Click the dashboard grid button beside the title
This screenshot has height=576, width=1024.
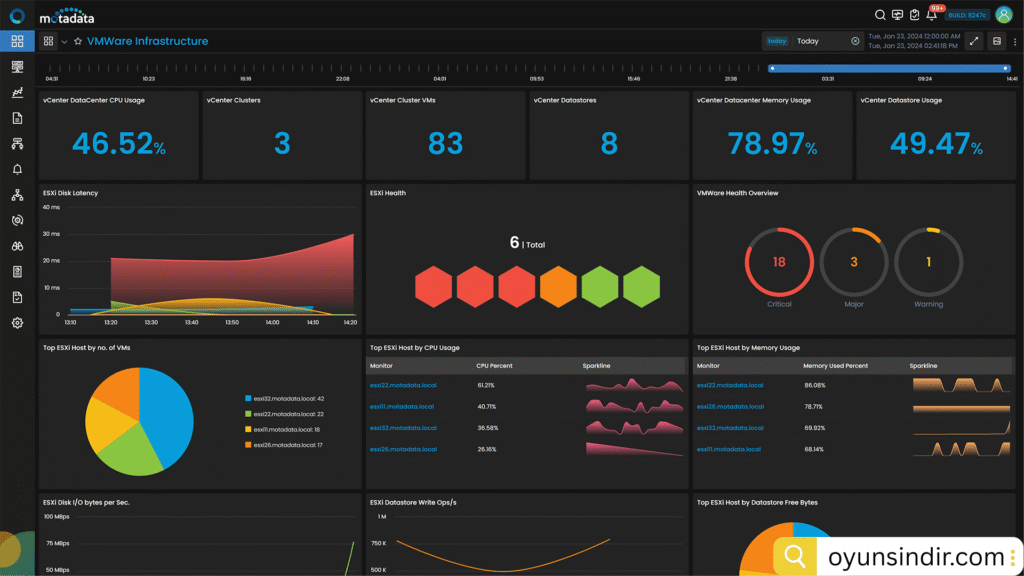click(48, 41)
